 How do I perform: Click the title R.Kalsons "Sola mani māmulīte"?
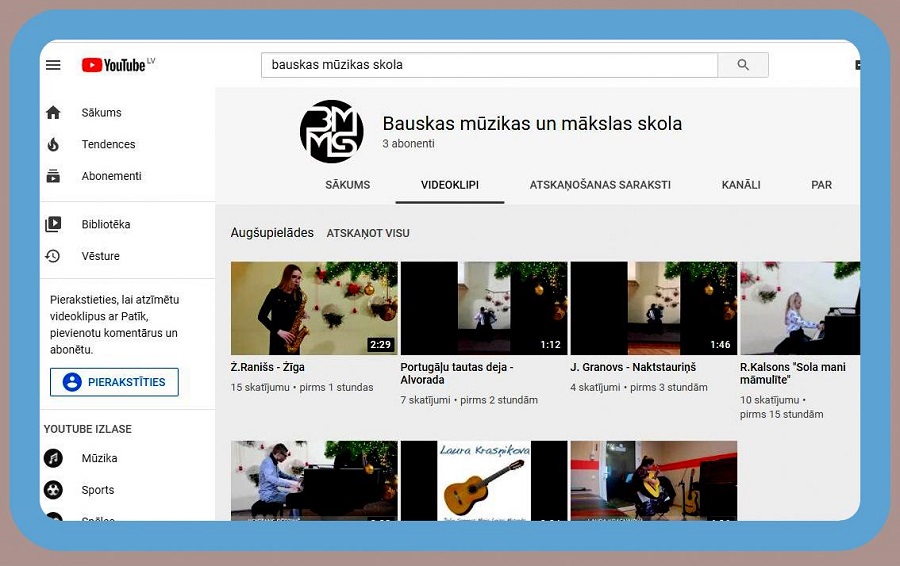click(x=793, y=373)
